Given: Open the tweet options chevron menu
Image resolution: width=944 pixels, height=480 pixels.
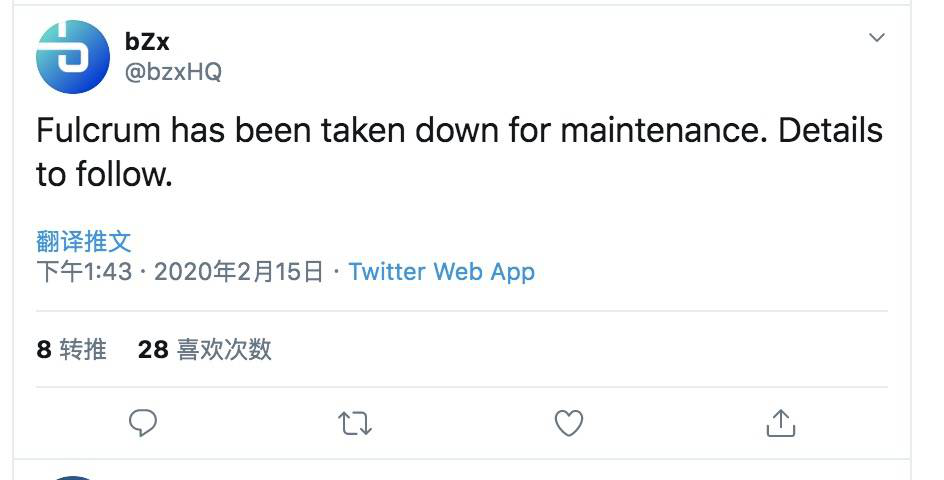Looking at the screenshot, I should (877, 38).
